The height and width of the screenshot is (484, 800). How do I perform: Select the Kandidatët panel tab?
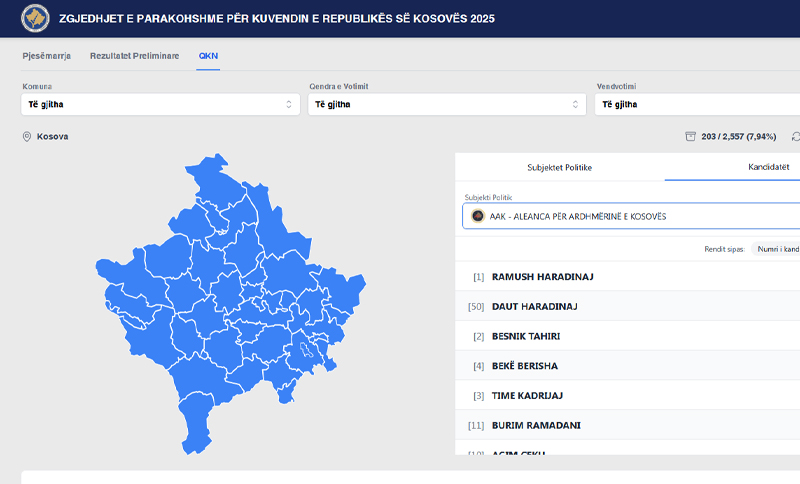tap(767, 167)
